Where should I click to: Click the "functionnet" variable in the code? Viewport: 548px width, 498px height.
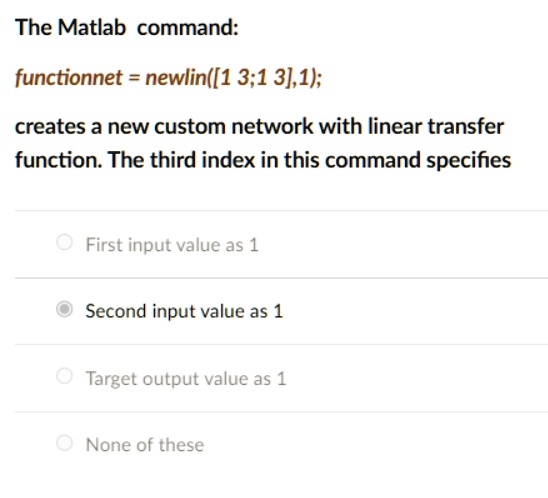(x=69, y=77)
